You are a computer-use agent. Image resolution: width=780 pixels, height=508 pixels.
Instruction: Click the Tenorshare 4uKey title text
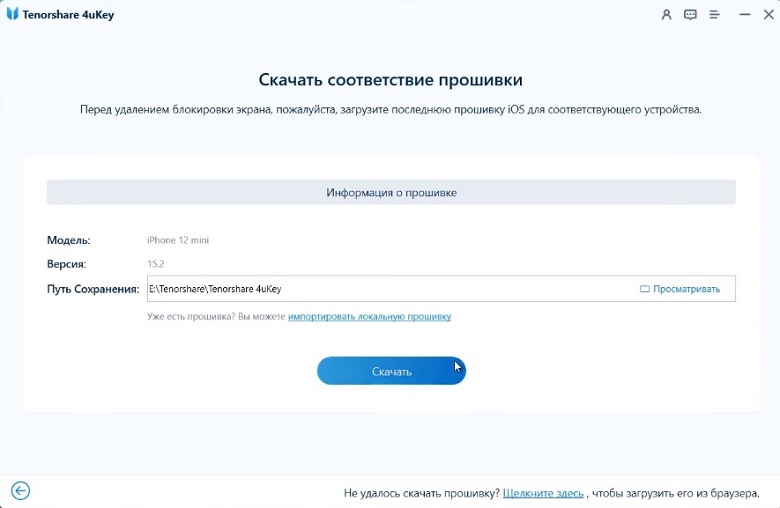(69, 15)
